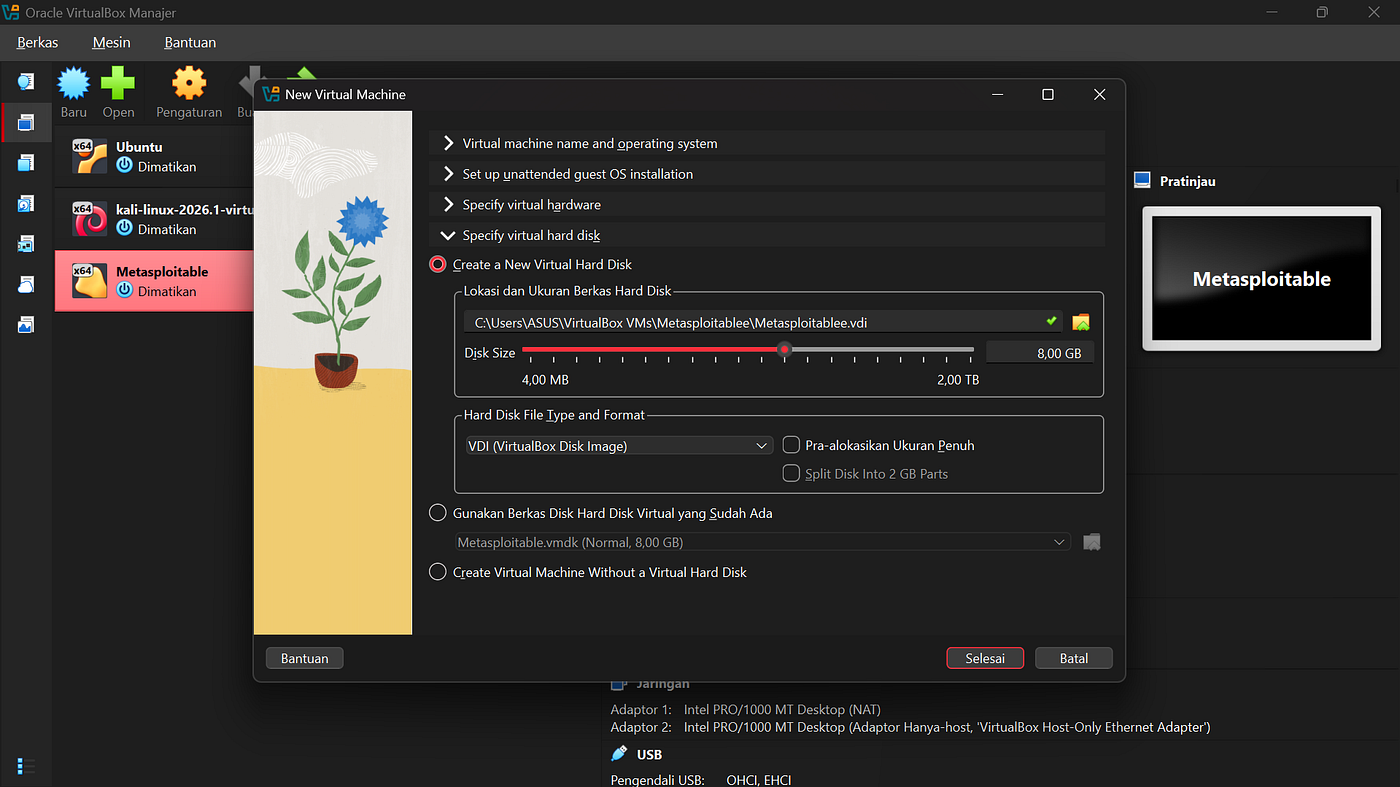The width and height of the screenshot is (1400, 787).
Task: Click the "Pengendali USB:" details row
Action: click(701, 780)
